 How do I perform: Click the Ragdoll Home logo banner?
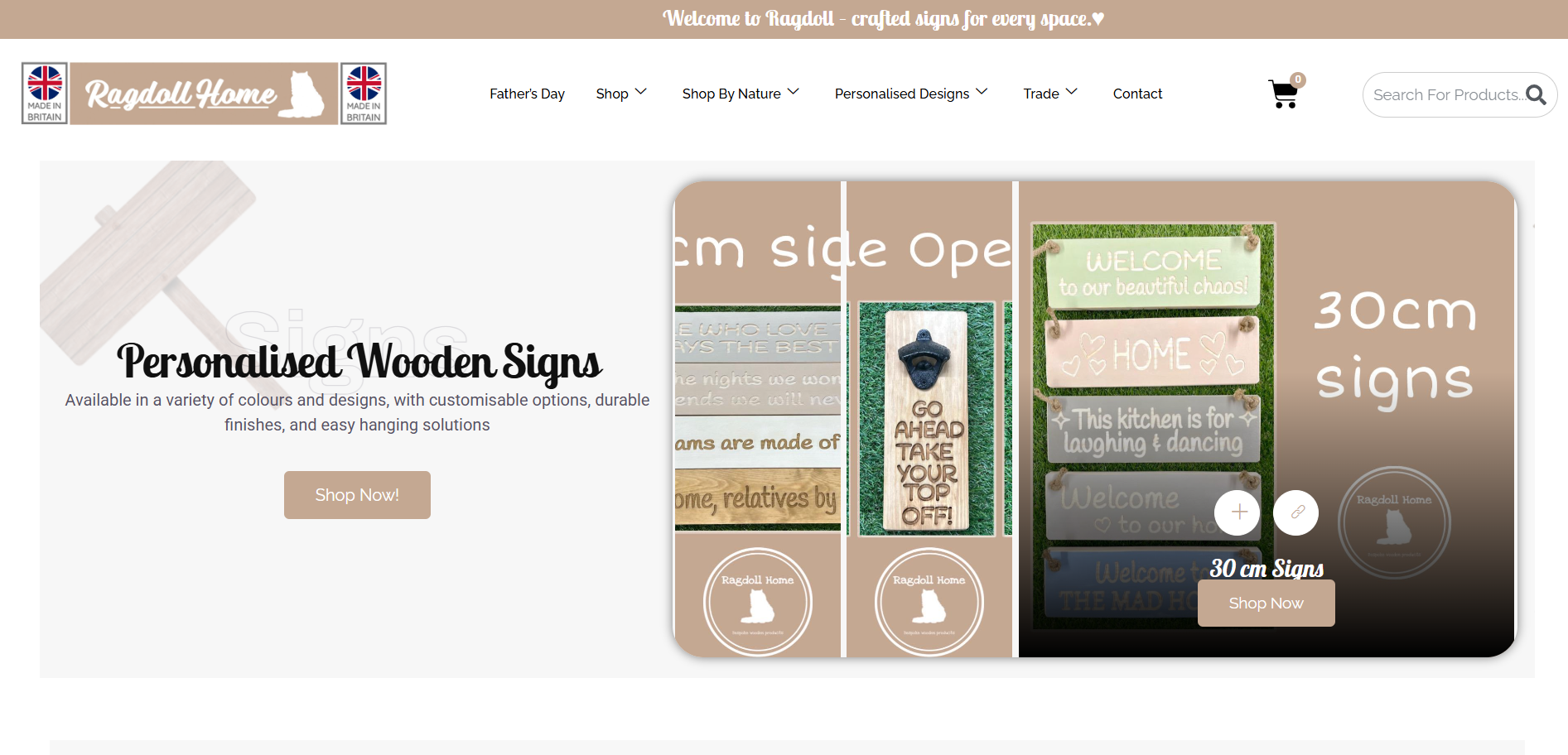[204, 94]
